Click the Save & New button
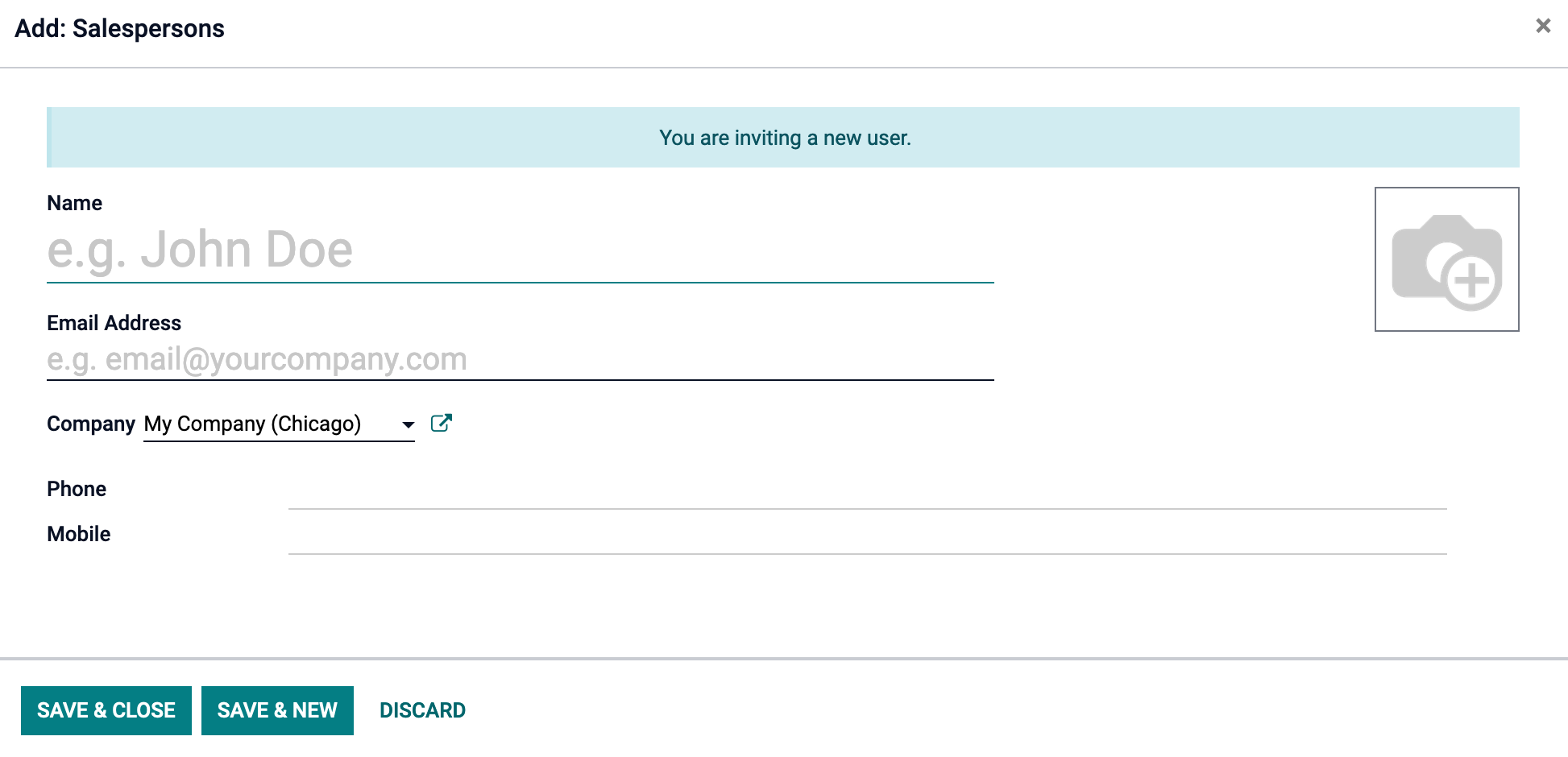Image resolution: width=1568 pixels, height=757 pixels. point(277,710)
